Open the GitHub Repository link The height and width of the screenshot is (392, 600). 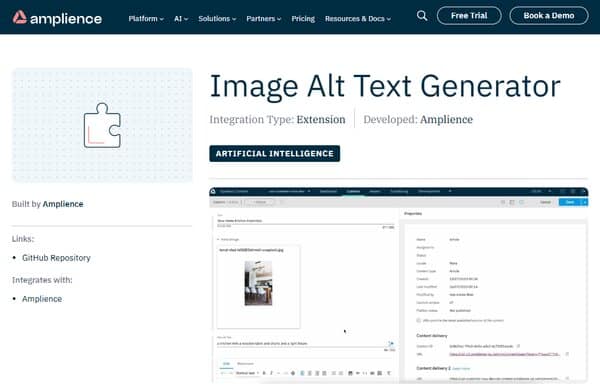click(56, 258)
